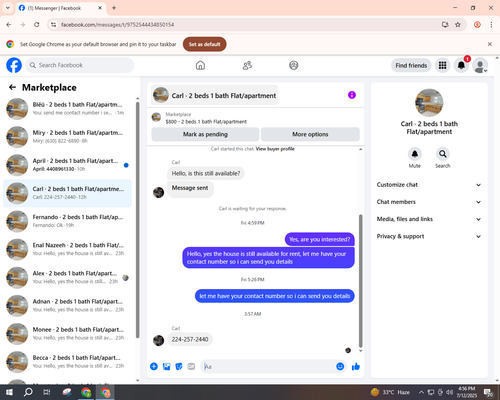
Task: Open the Becca conversation
Action: click(x=67, y=362)
